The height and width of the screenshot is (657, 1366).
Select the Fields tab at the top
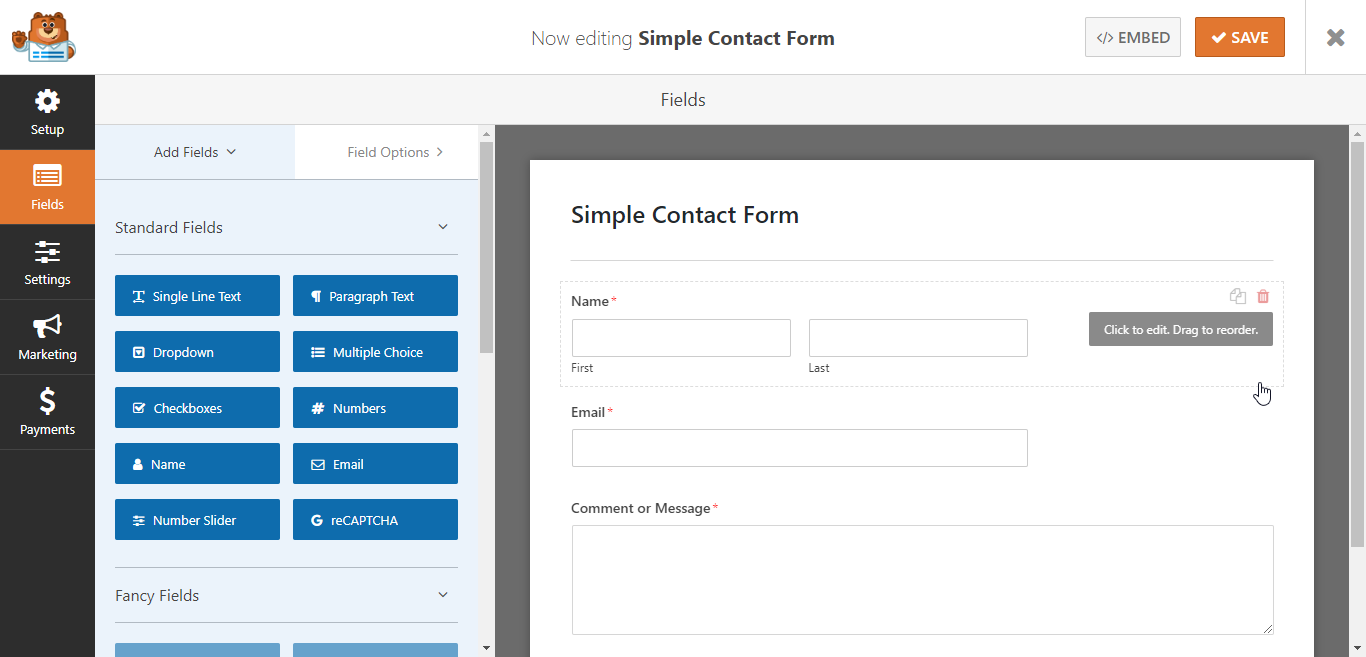coord(683,99)
